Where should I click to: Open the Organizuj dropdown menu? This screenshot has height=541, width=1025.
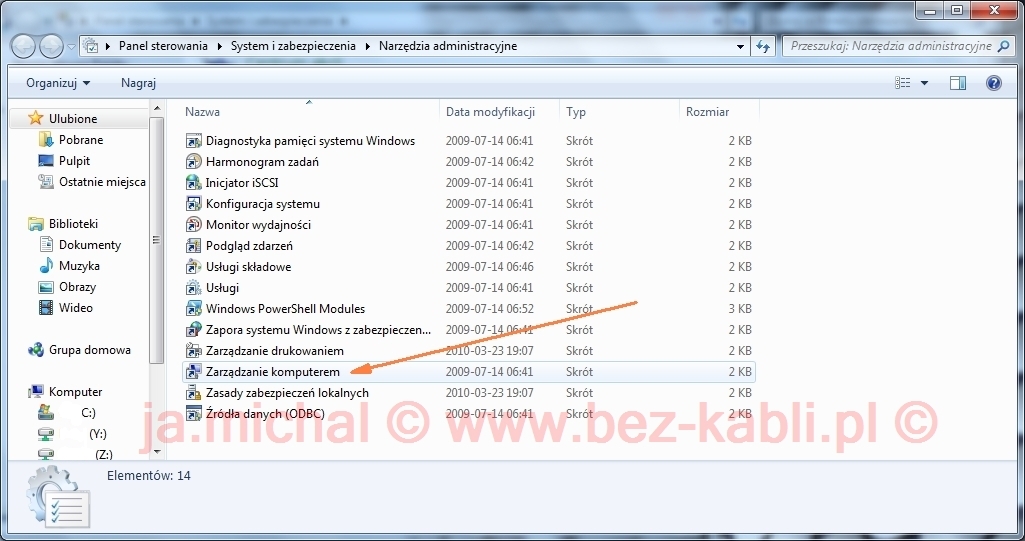pos(58,83)
